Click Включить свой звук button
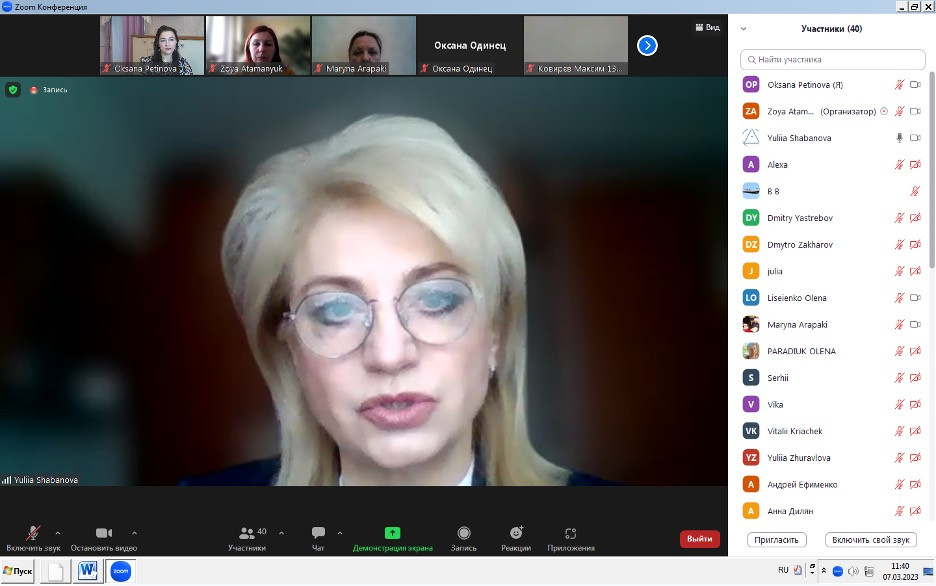This screenshot has height=586, width=936. (870, 540)
